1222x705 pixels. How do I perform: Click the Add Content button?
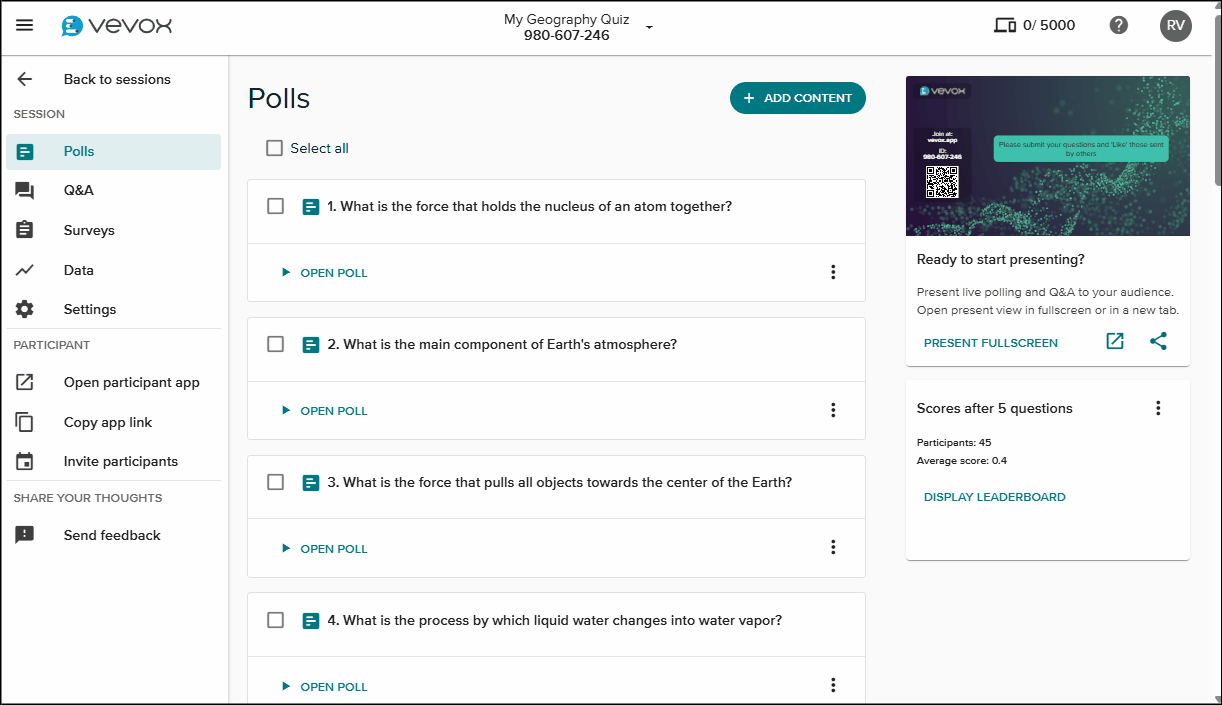[797, 98]
